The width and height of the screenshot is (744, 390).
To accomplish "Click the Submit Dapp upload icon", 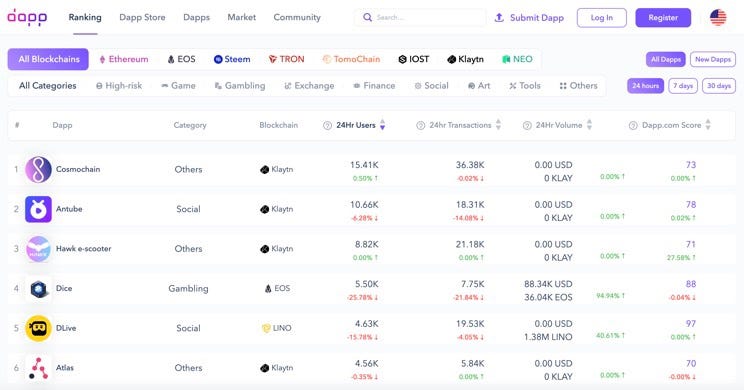I will pyautogui.click(x=499, y=18).
